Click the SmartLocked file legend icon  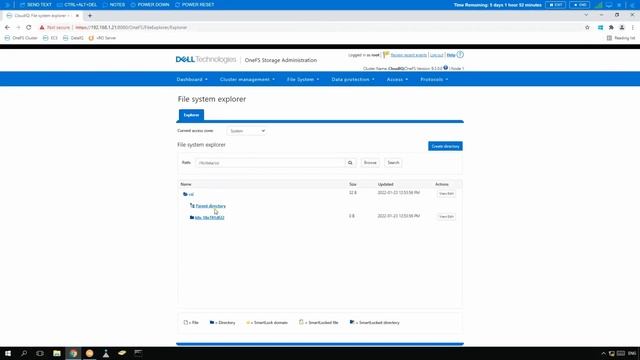coord(301,322)
